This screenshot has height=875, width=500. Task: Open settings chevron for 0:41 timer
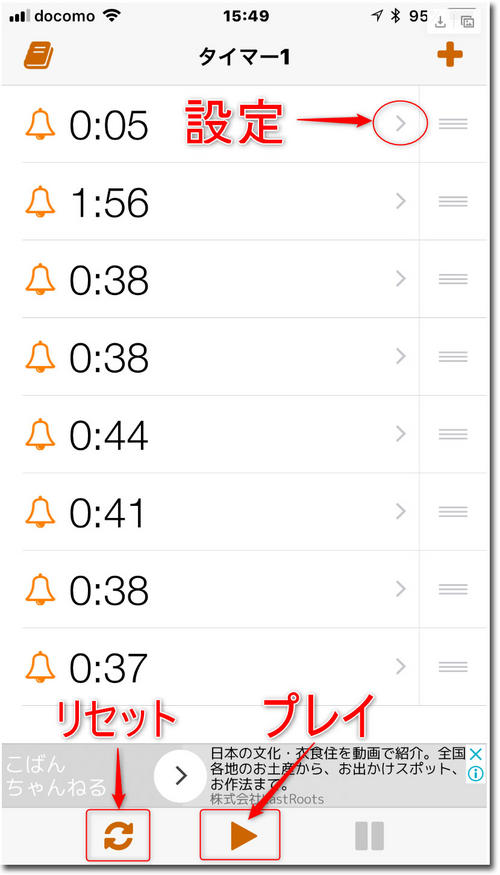[x=400, y=511]
